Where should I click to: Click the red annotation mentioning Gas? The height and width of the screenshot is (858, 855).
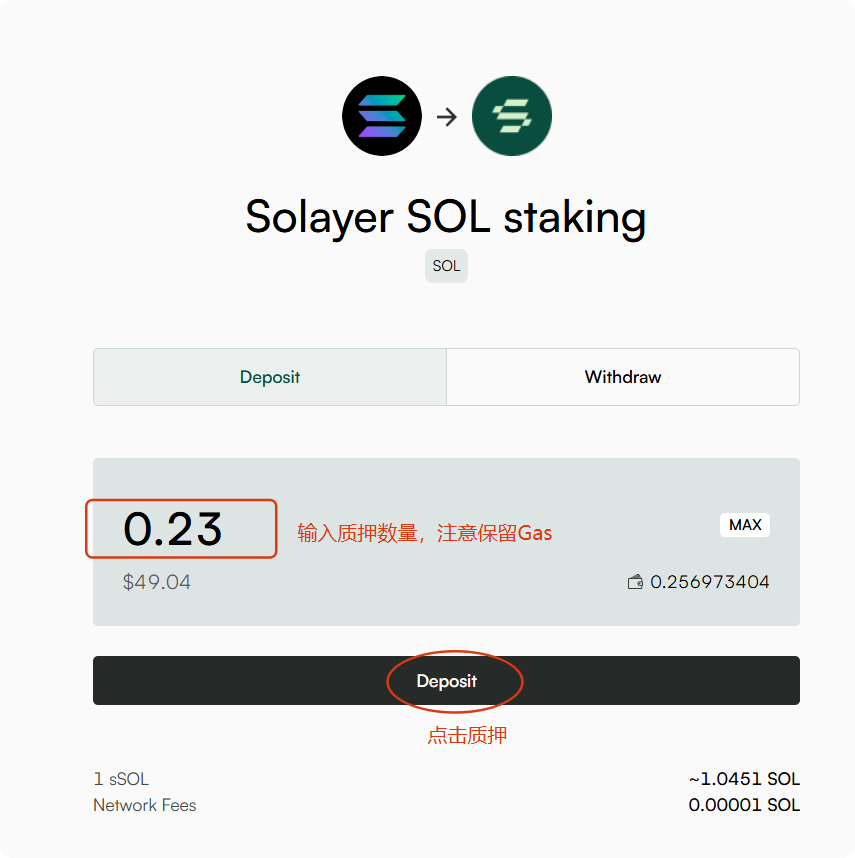pyautogui.click(x=424, y=532)
